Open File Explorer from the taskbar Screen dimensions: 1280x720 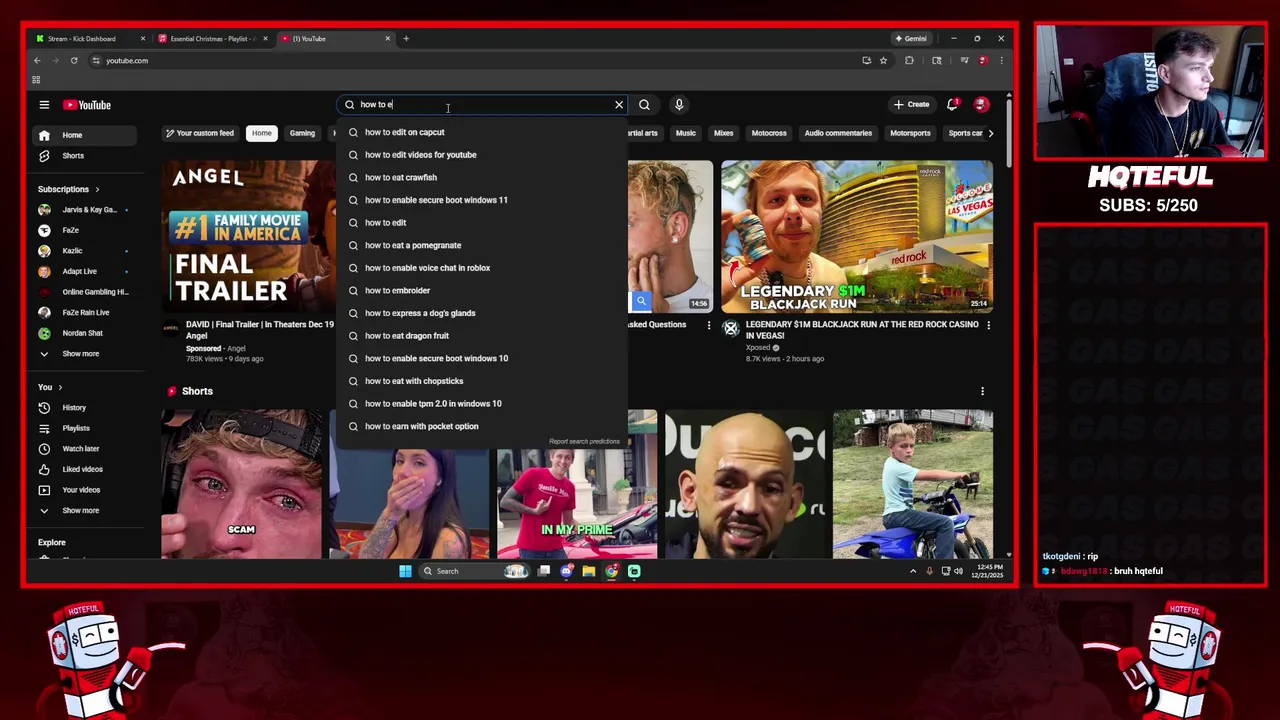(589, 571)
